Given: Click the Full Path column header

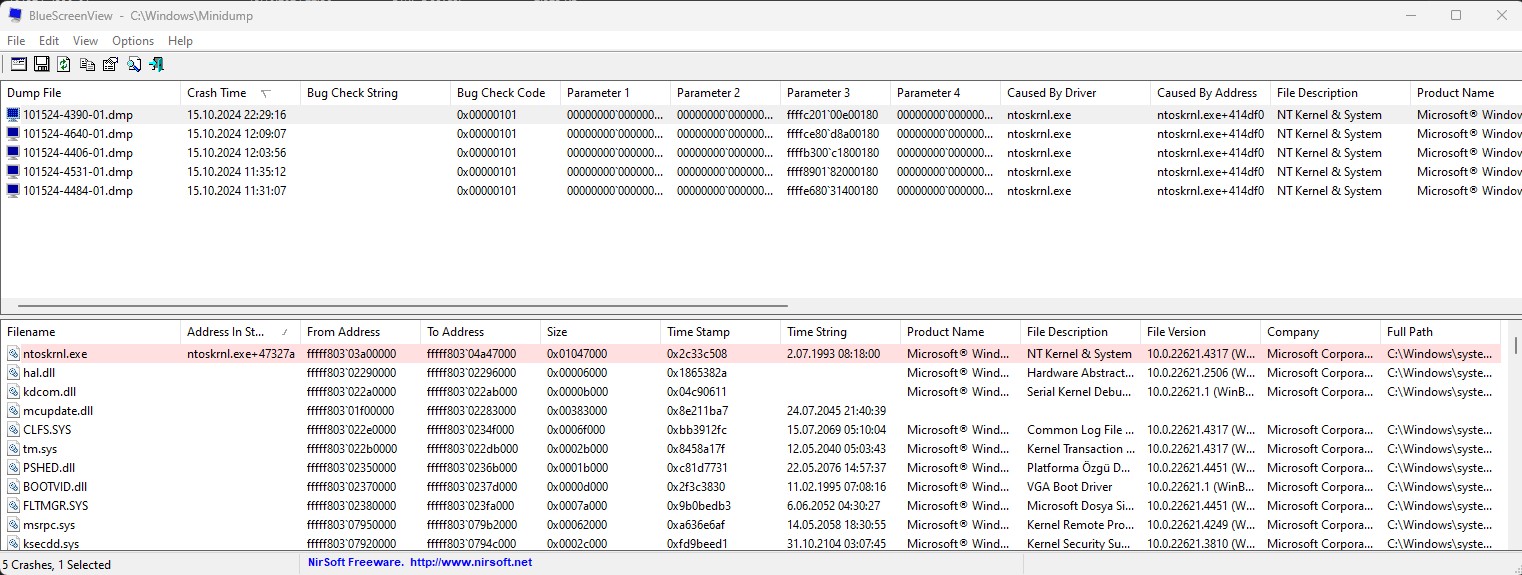Looking at the screenshot, I should pos(1440,332).
